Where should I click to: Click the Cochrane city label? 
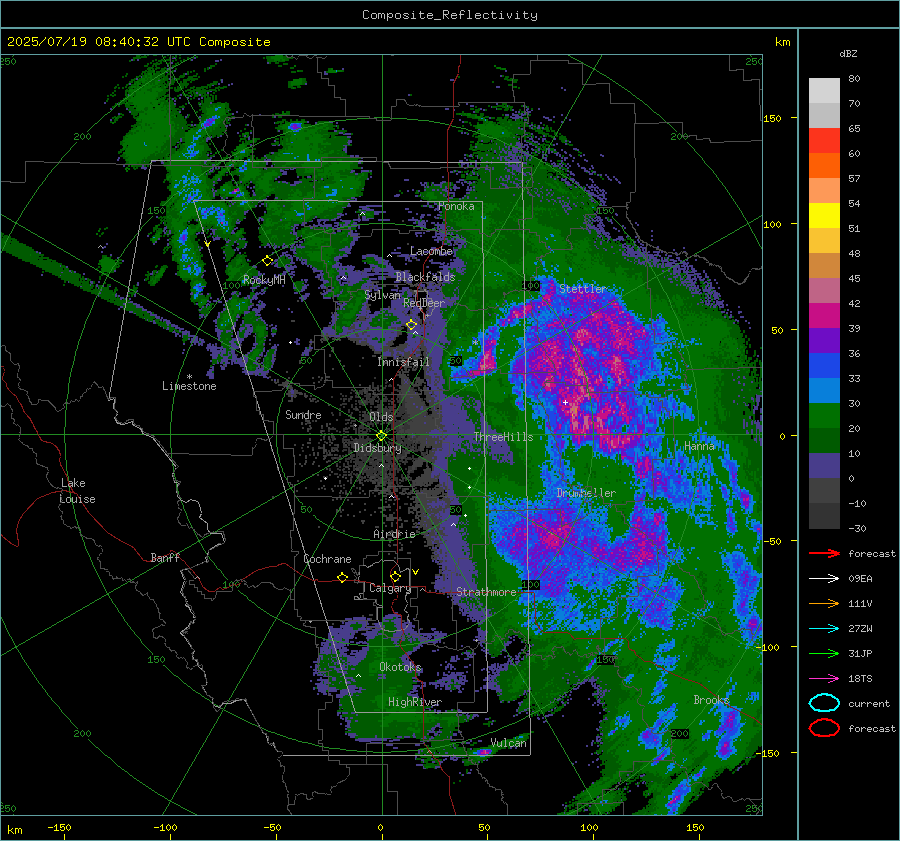(327, 559)
